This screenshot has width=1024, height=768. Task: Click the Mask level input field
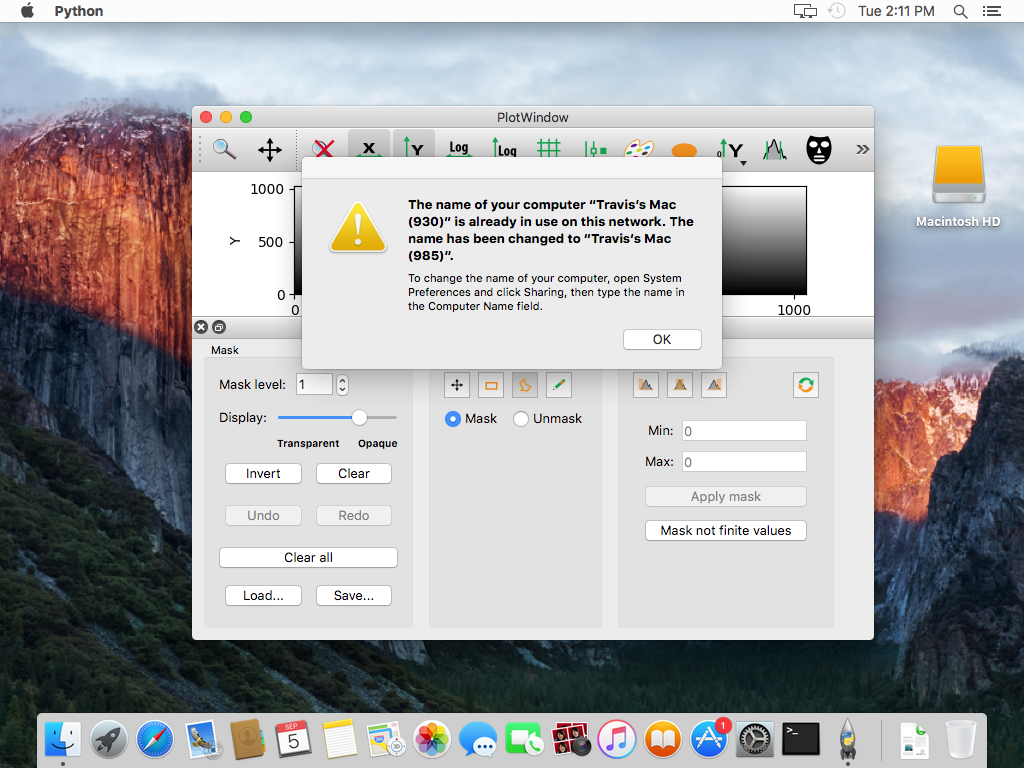[x=315, y=385]
